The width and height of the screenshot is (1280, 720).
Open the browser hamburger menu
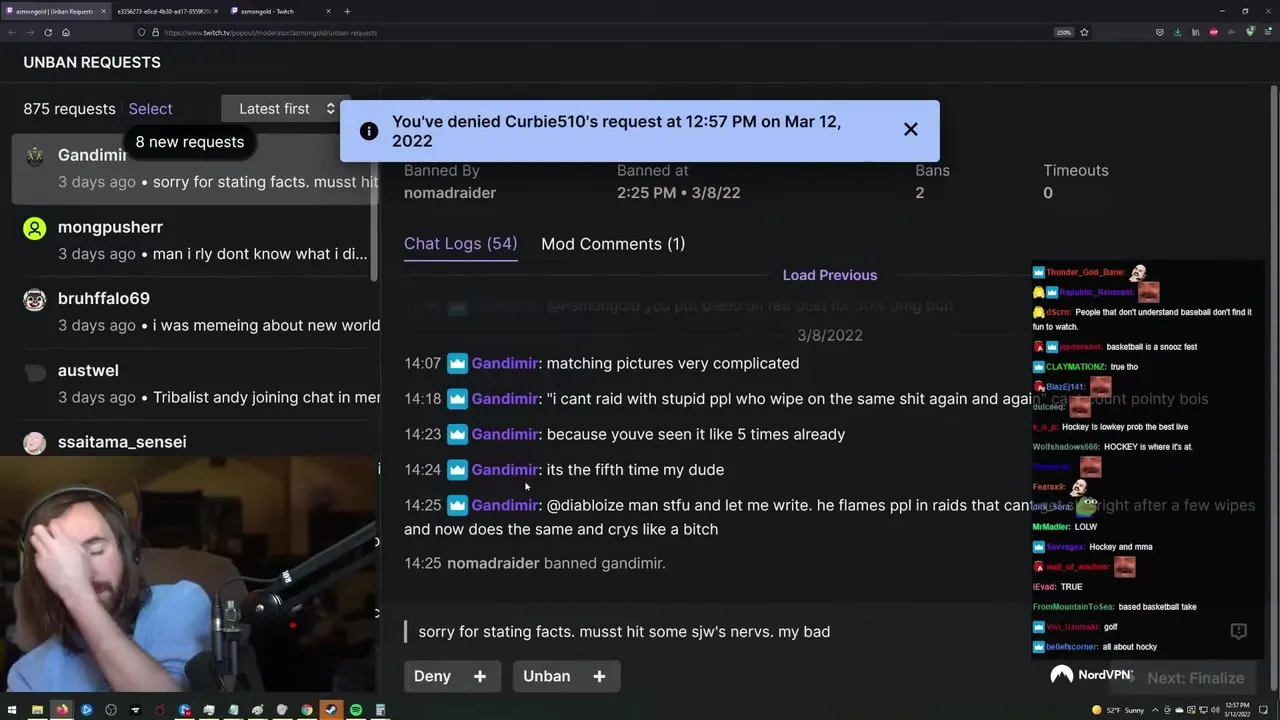point(1267,32)
